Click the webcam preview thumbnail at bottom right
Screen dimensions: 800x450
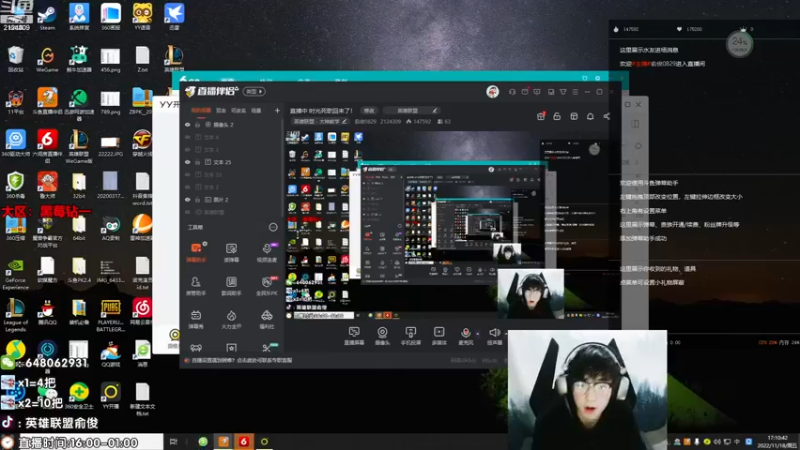(x=587, y=390)
